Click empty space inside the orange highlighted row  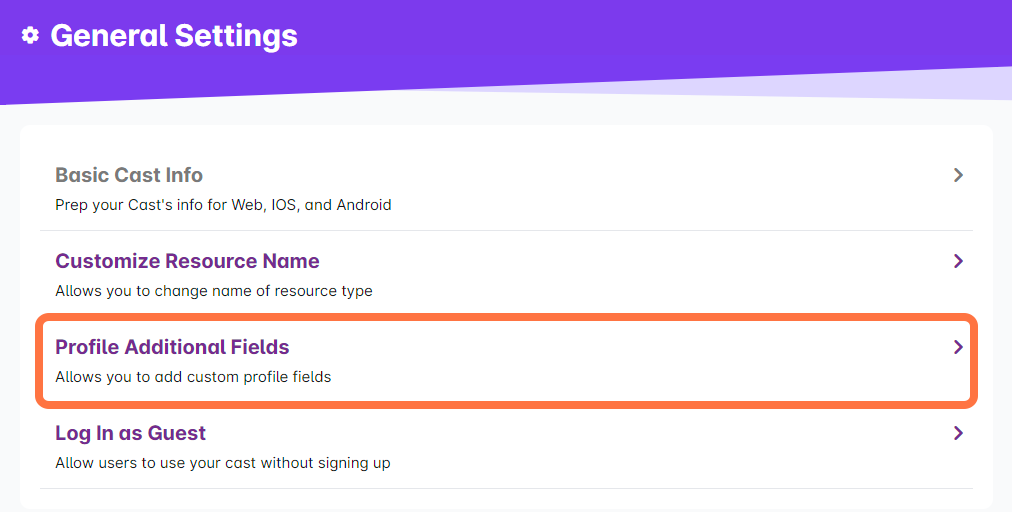pos(650,360)
